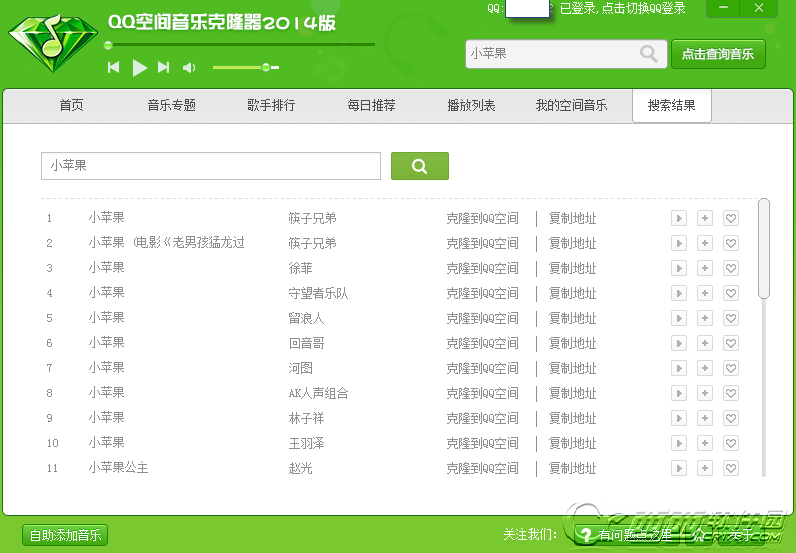796x553 pixels.
Task: Copy address of 留浪人 song
Action: point(572,318)
